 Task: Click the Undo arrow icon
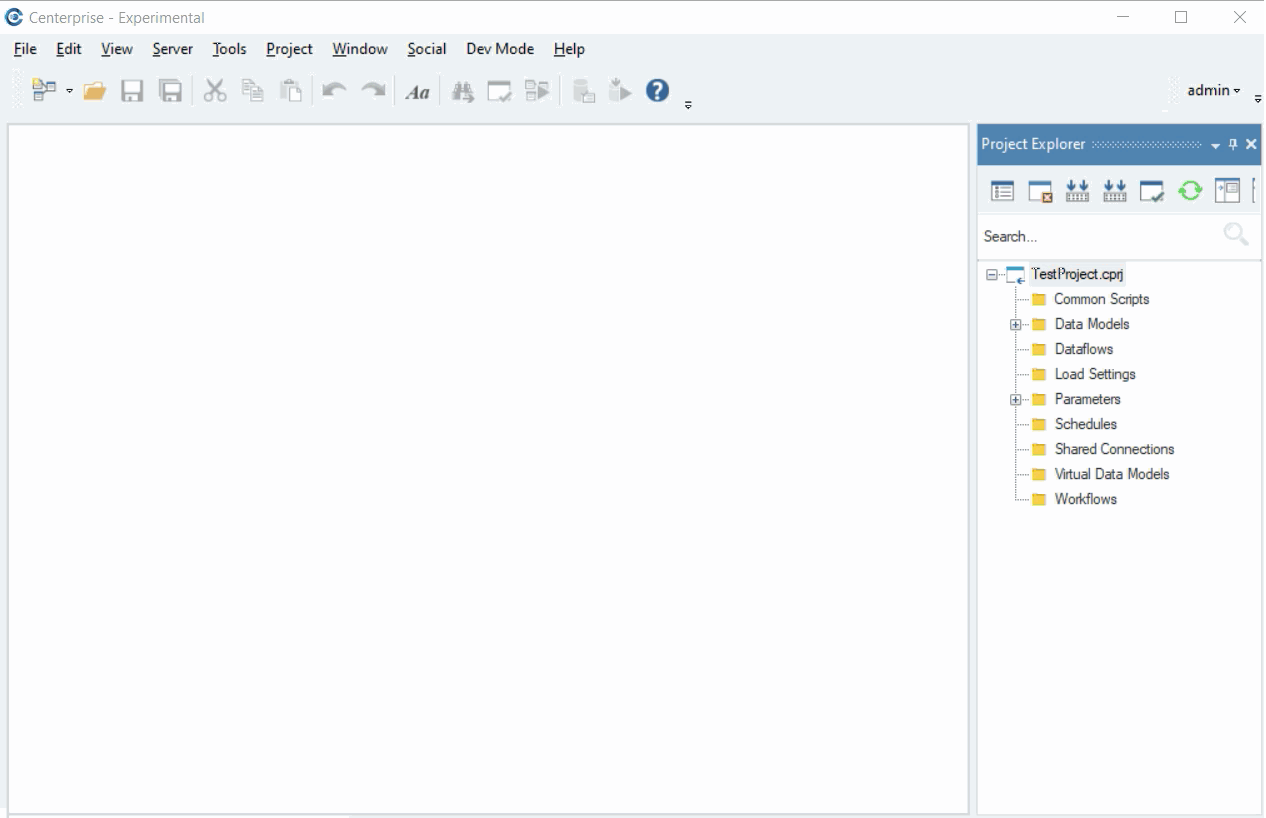pyautogui.click(x=334, y=91)
